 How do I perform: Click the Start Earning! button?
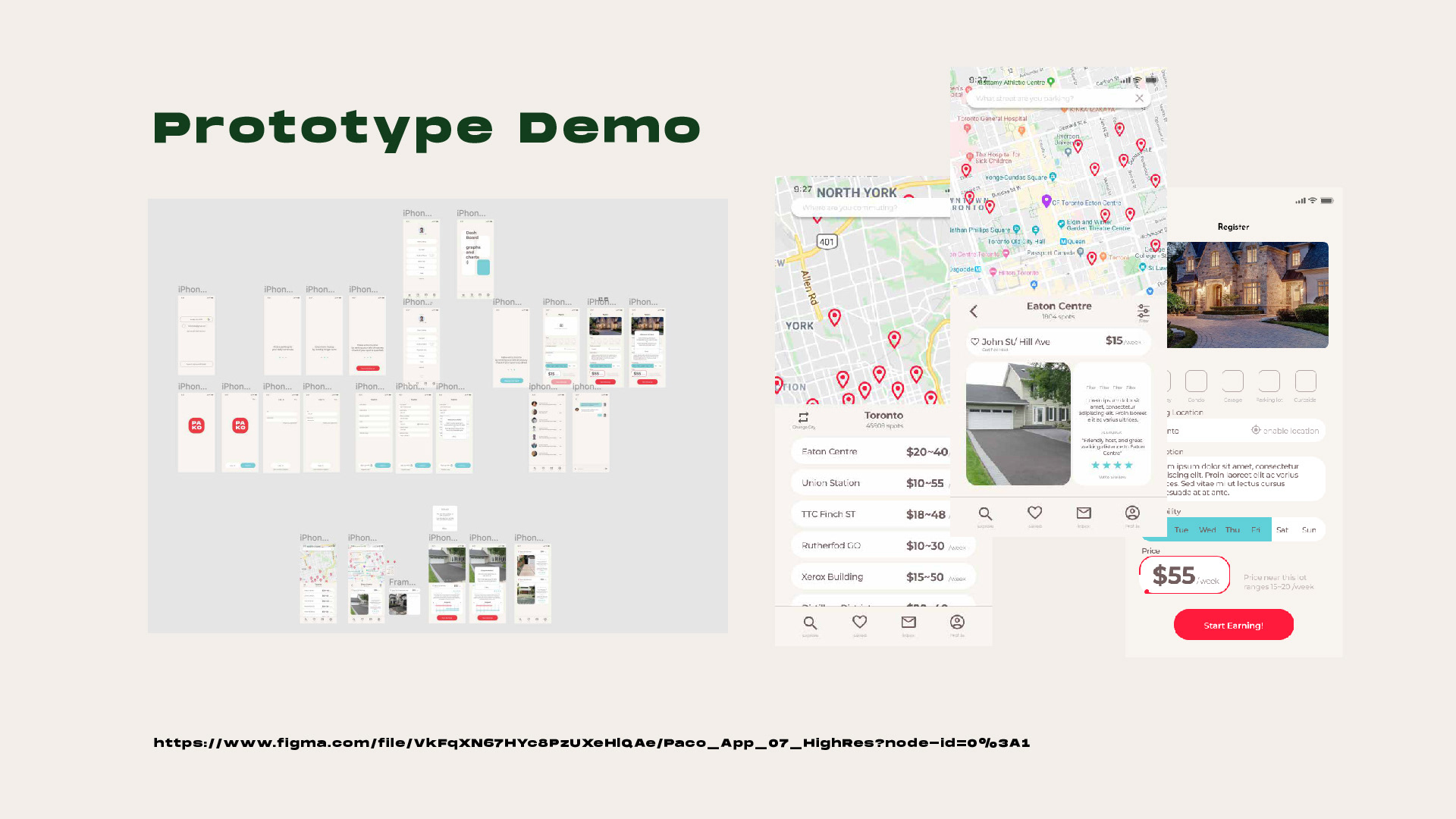(1234, 625)
